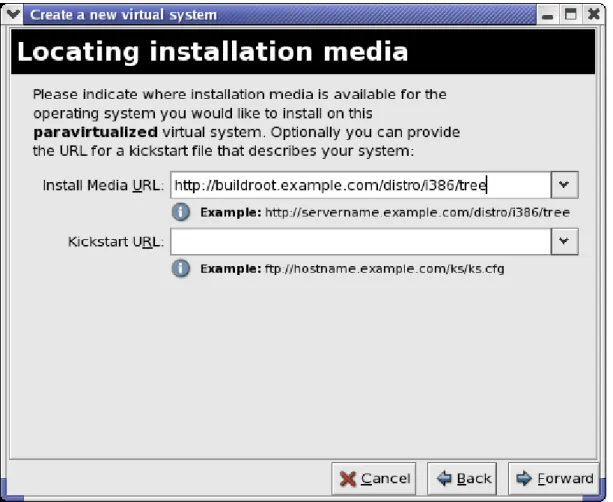Click the Kickstart URL text field

point(360,242)
